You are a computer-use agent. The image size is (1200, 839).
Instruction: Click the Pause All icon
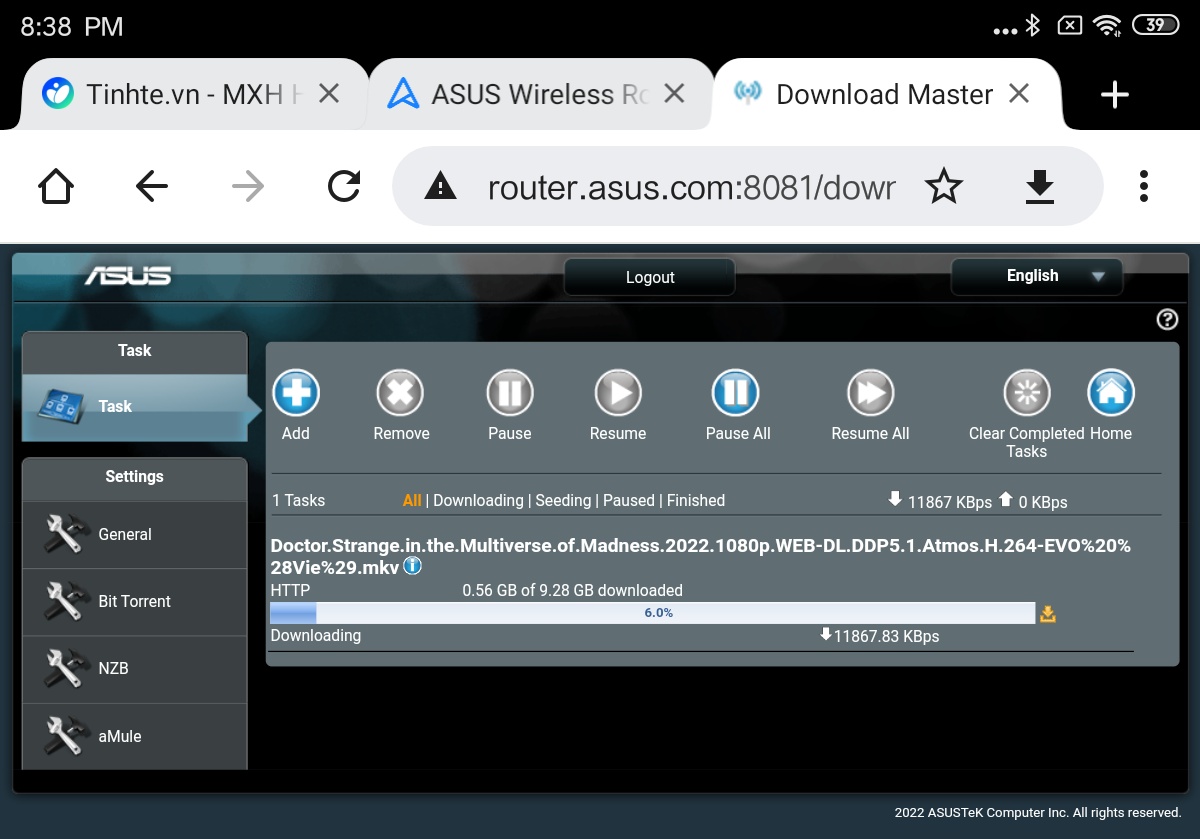click(x=737, y=393)
